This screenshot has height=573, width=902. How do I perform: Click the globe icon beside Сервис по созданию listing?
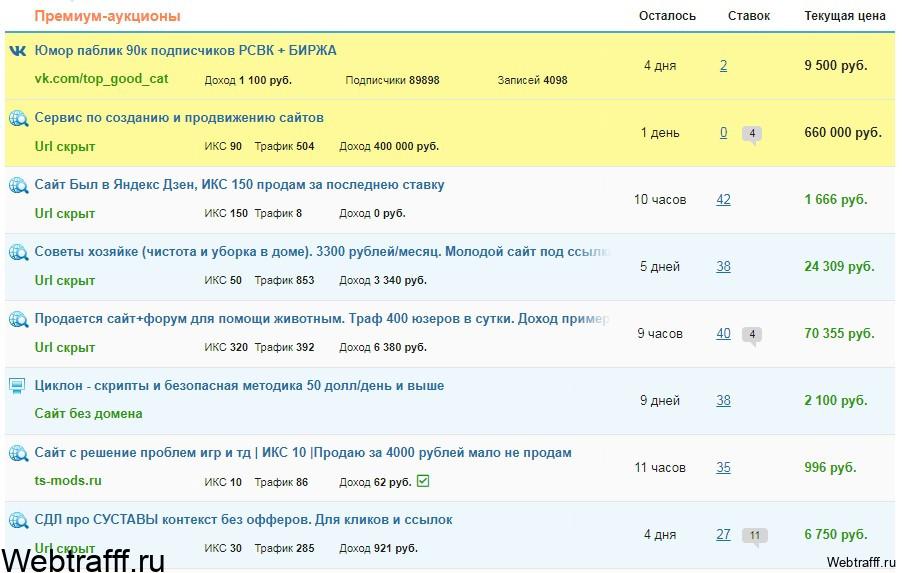(18, 119)
